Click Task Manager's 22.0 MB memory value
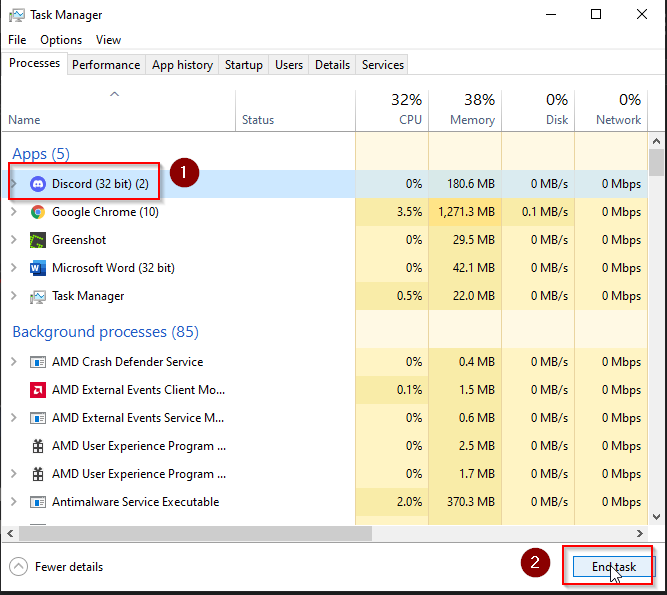This screenshot has width=667, height=595. pos(474,296)
